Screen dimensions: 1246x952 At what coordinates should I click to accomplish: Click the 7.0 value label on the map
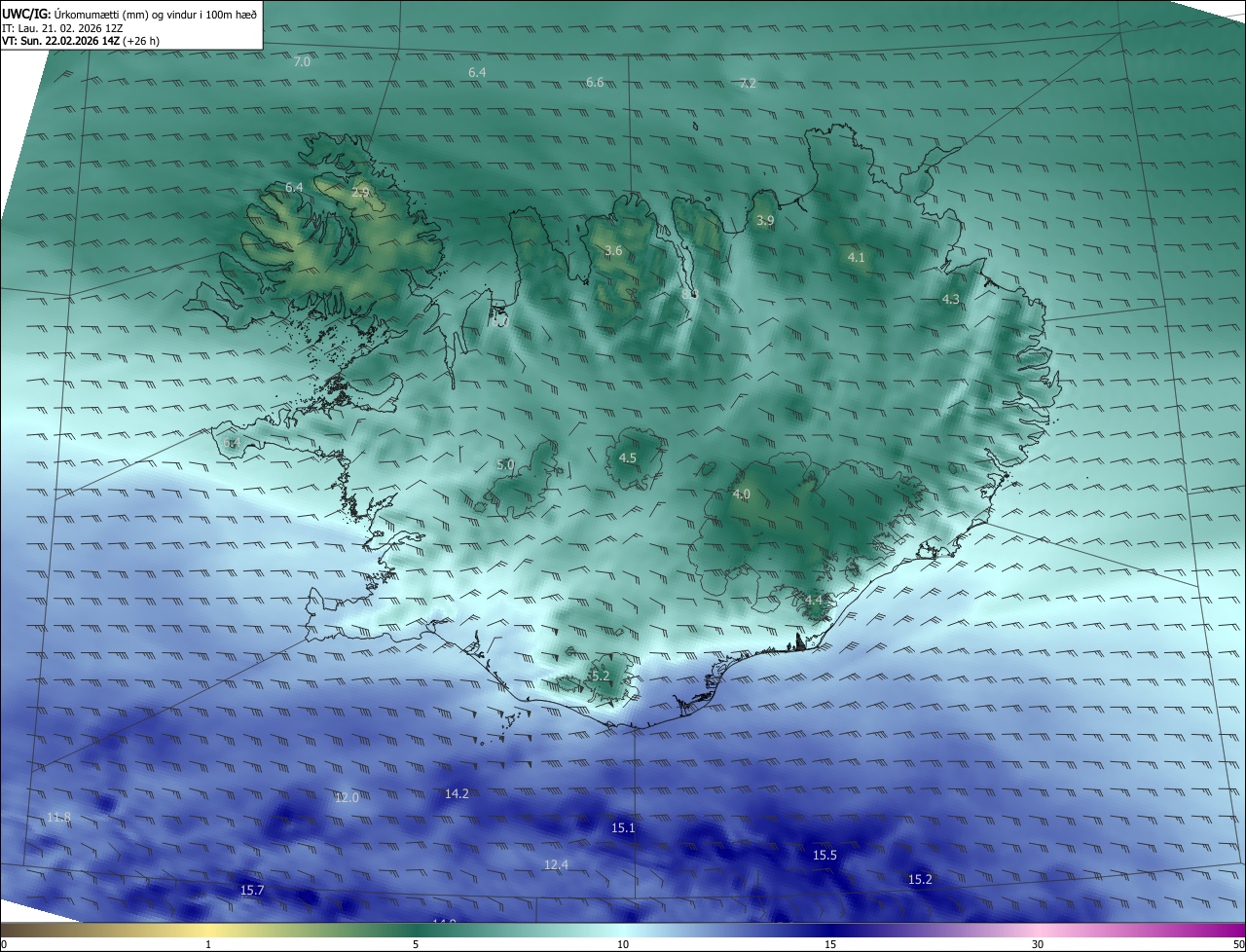point(302,61)
